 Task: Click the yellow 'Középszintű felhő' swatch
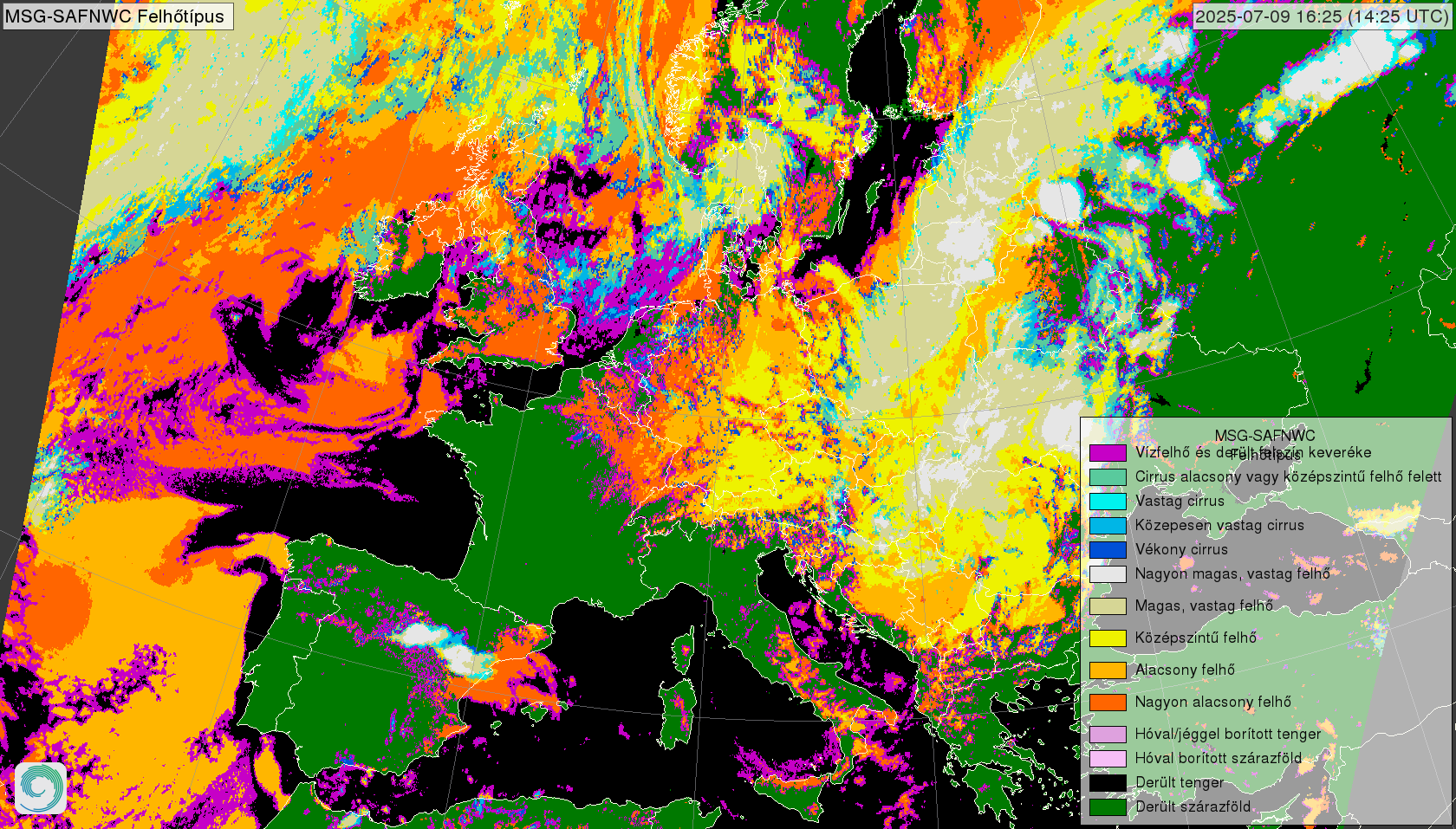click(x=1108, y=638)
